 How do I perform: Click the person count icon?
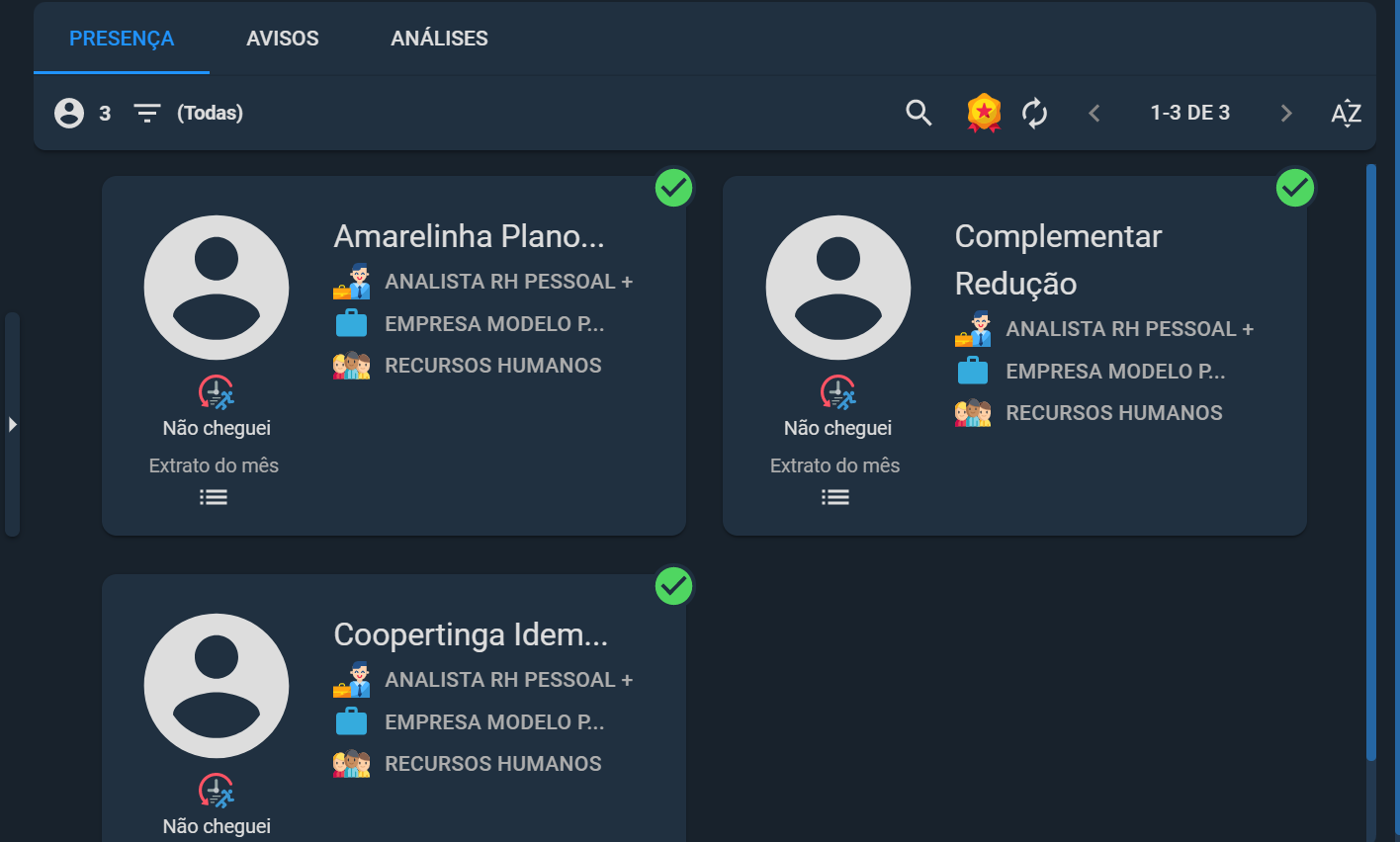[69, 113]
